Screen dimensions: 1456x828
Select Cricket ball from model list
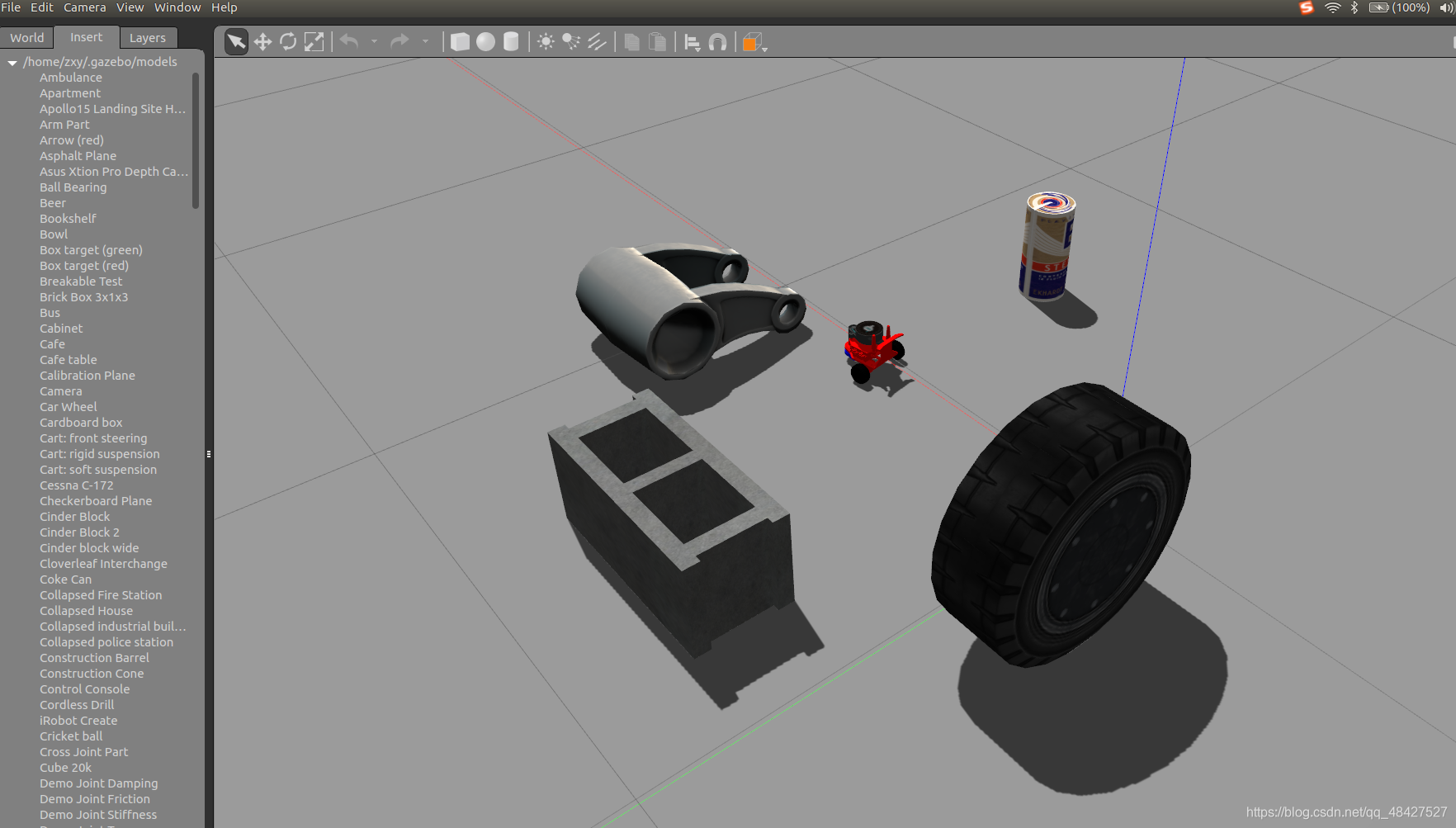72,736
